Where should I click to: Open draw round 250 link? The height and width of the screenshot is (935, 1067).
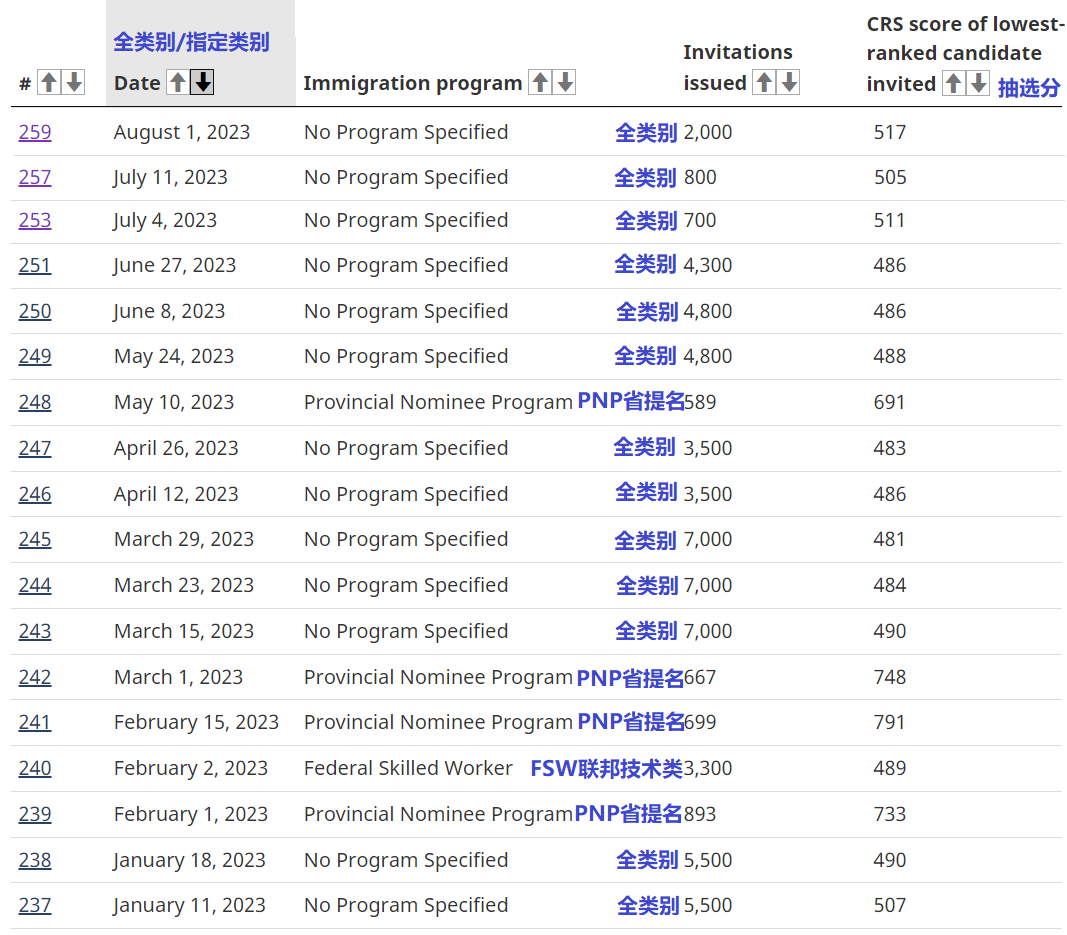click(x=35, y=311)
